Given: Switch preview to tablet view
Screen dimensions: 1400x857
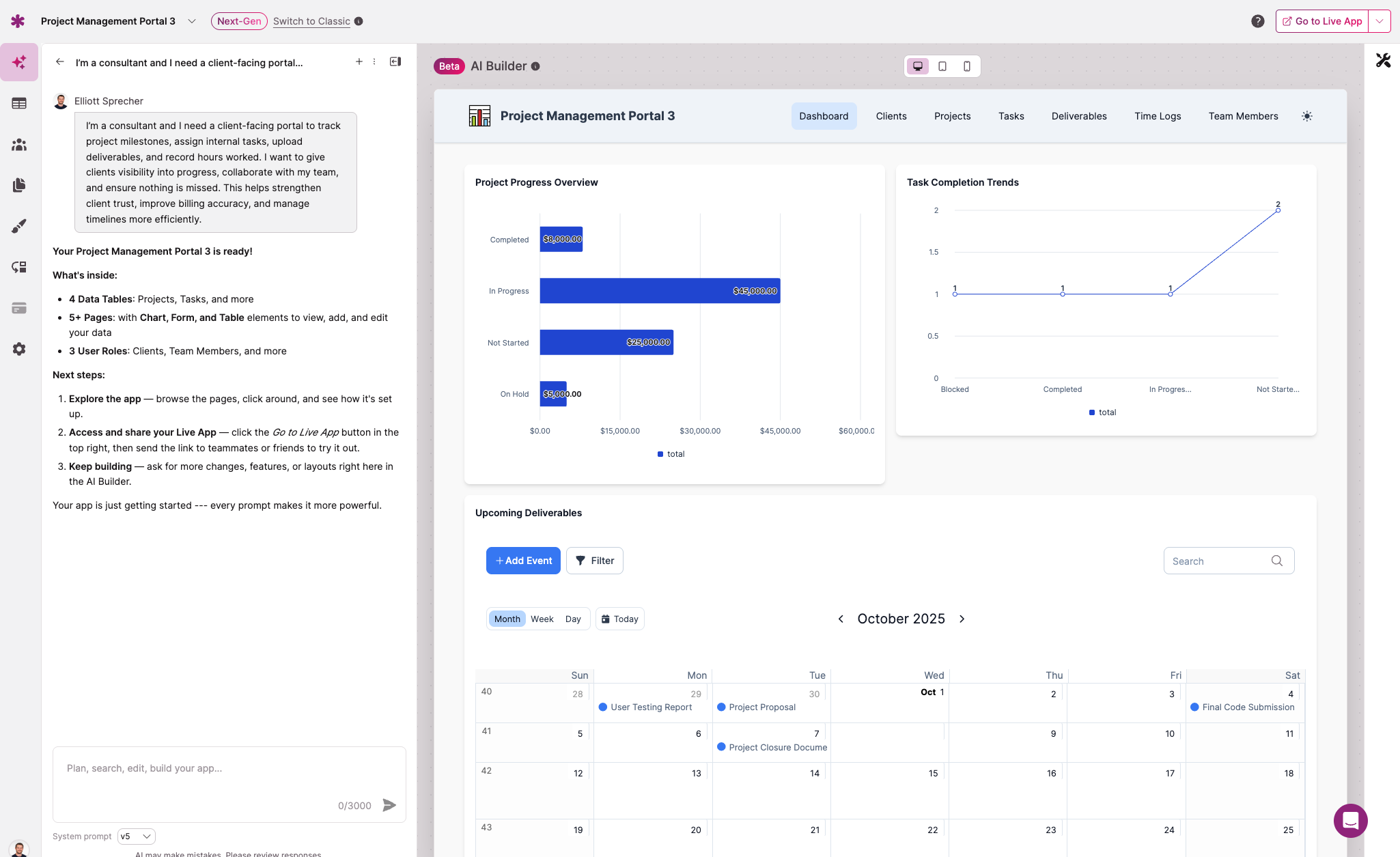Looking at the screenshot, I should [942, 66].
